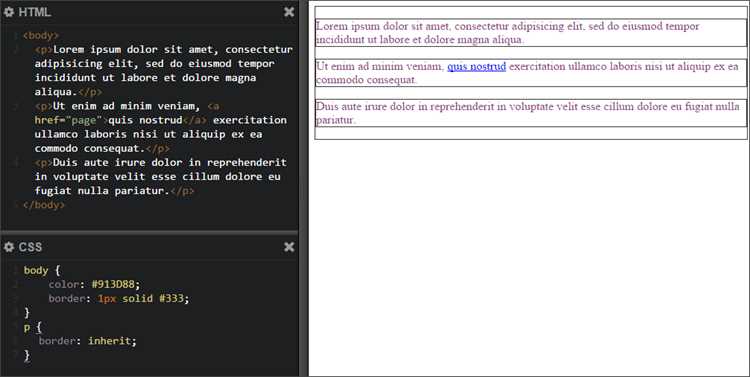Open HTML panel settings gear

click(x=9, y=12)
